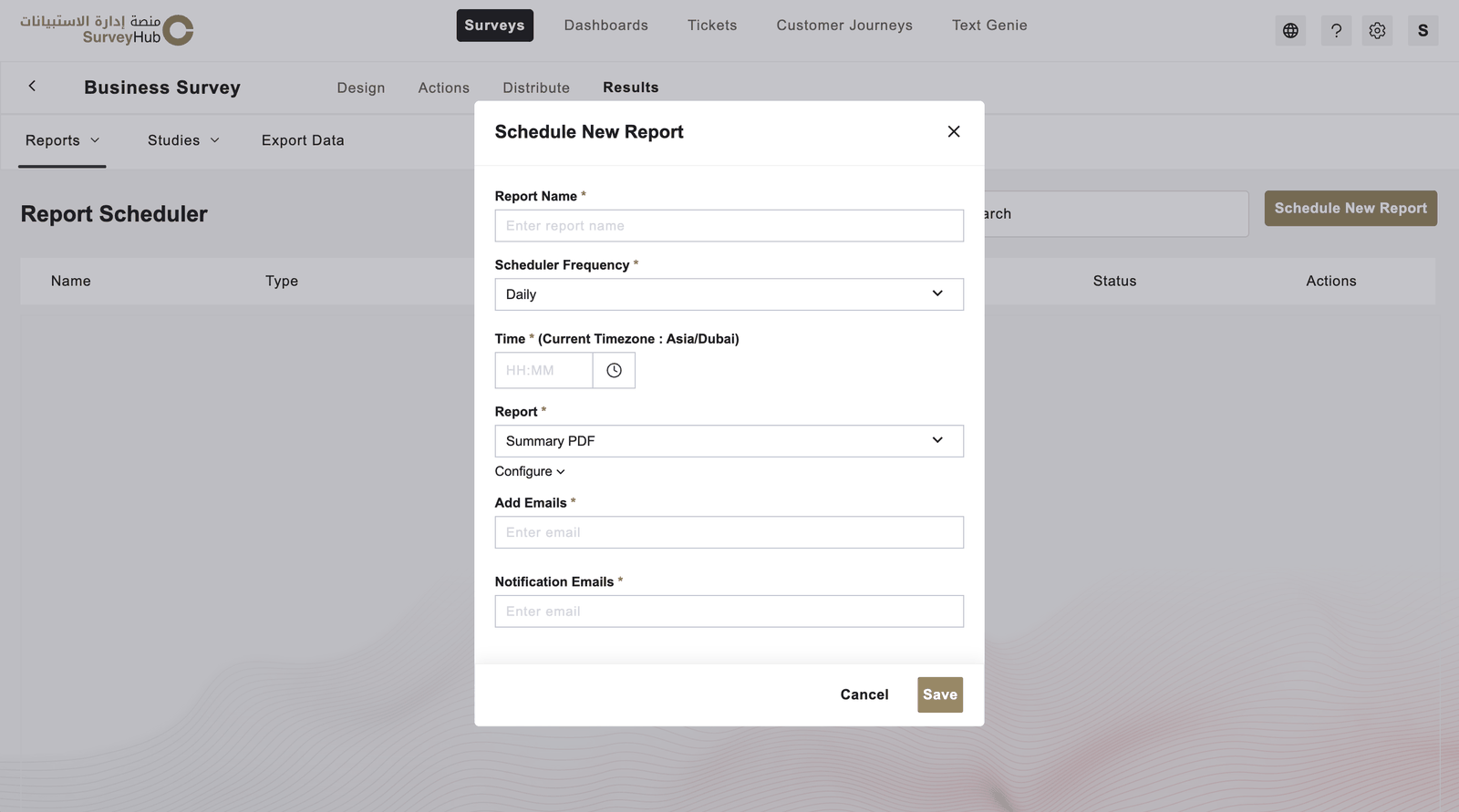Image resolution: width=1459 pixels, height=812 pixels.
Task: Open the user avatar S menu
Action: [x=1423, y=31]
